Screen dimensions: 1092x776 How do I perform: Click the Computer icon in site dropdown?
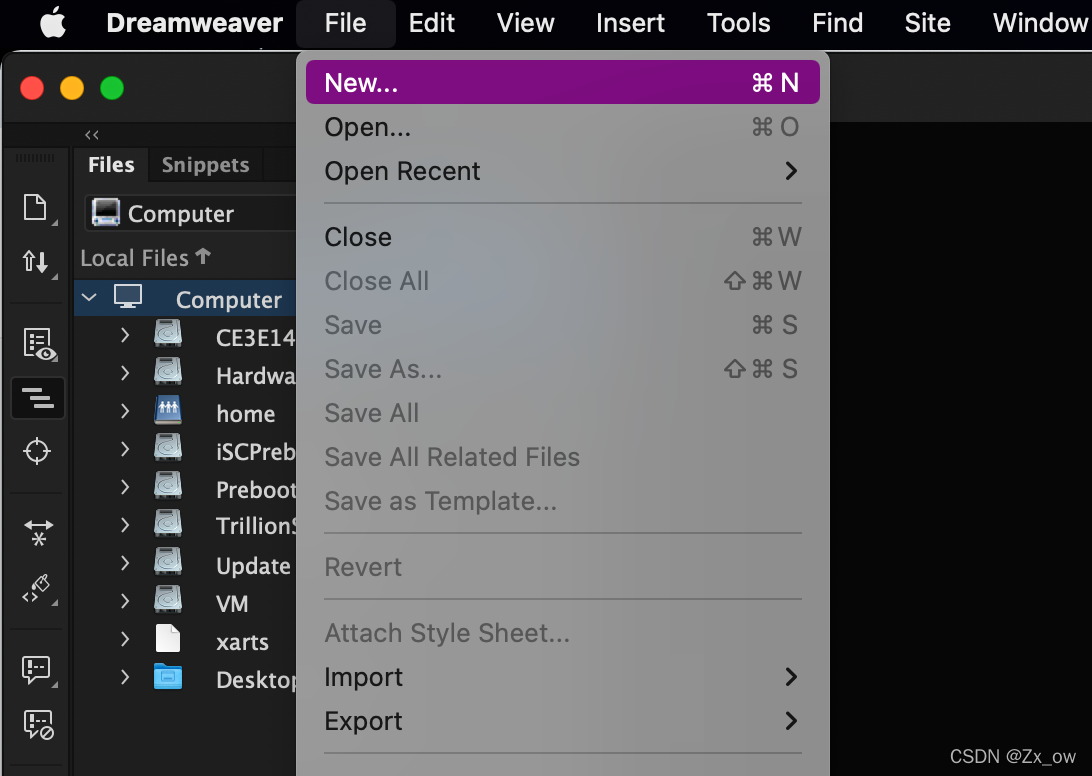pyautogui.click(x=106, y=212)
